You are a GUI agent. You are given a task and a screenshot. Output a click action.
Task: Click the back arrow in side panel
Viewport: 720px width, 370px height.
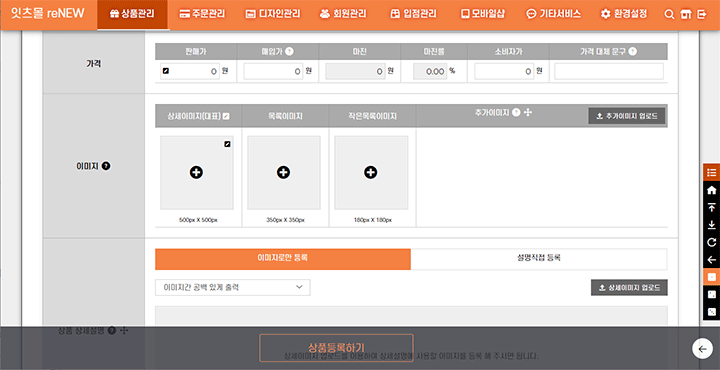[x=712, y=260]
